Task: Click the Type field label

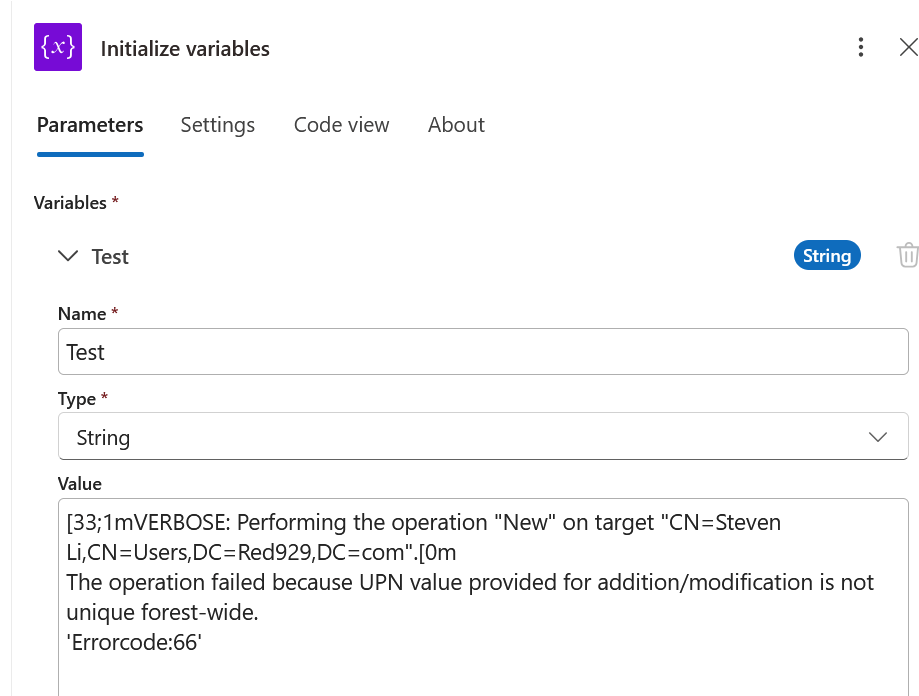Action: point(77,399)
